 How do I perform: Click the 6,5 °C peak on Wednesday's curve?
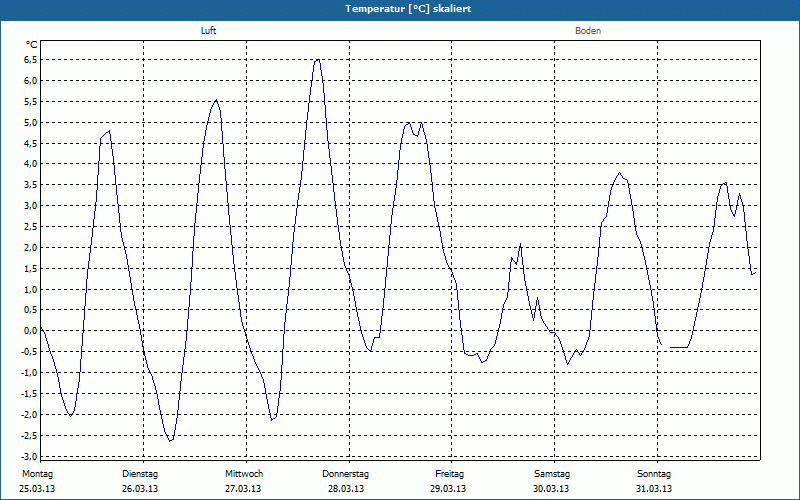[x=317, y=60]
